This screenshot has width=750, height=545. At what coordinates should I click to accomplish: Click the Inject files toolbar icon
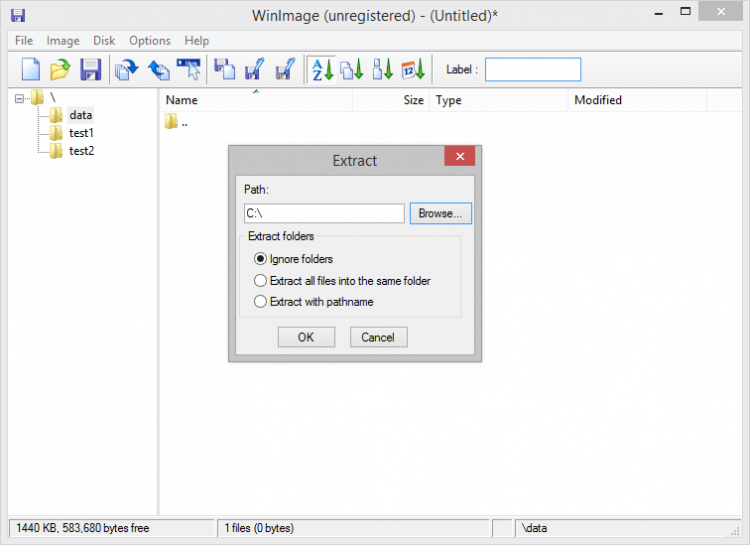[x=127, y=70]
